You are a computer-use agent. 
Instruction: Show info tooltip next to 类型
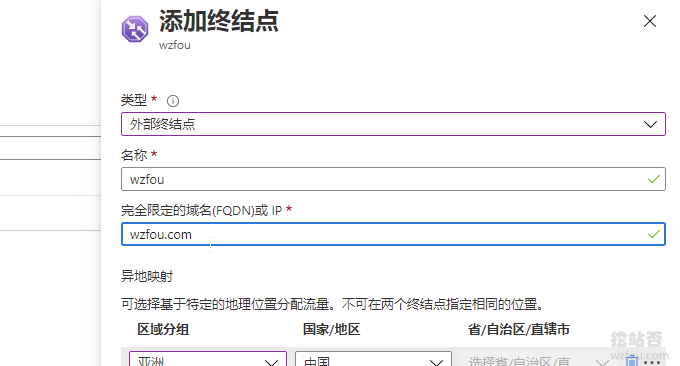[173, 101]
